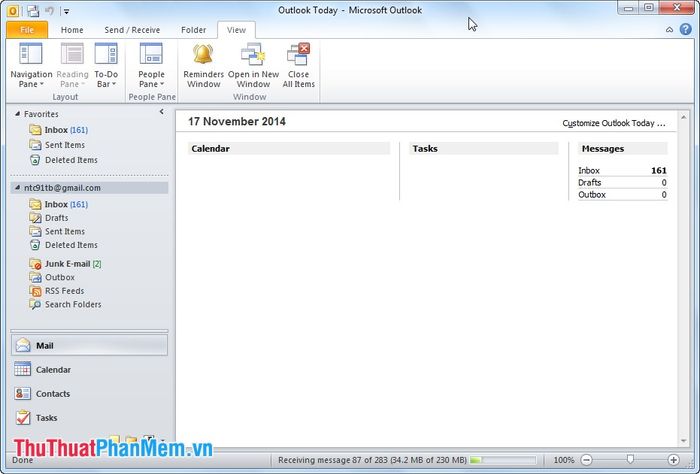Click the Messages section header

click(x=623, y=149)
